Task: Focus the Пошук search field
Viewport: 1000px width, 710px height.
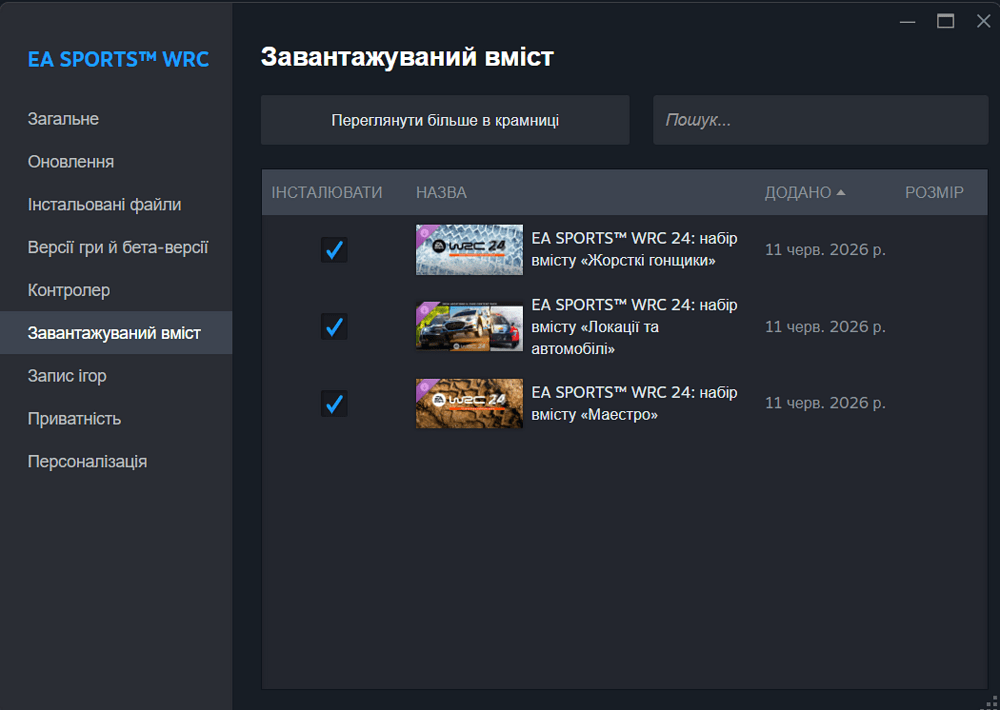Action: point(821,120)
